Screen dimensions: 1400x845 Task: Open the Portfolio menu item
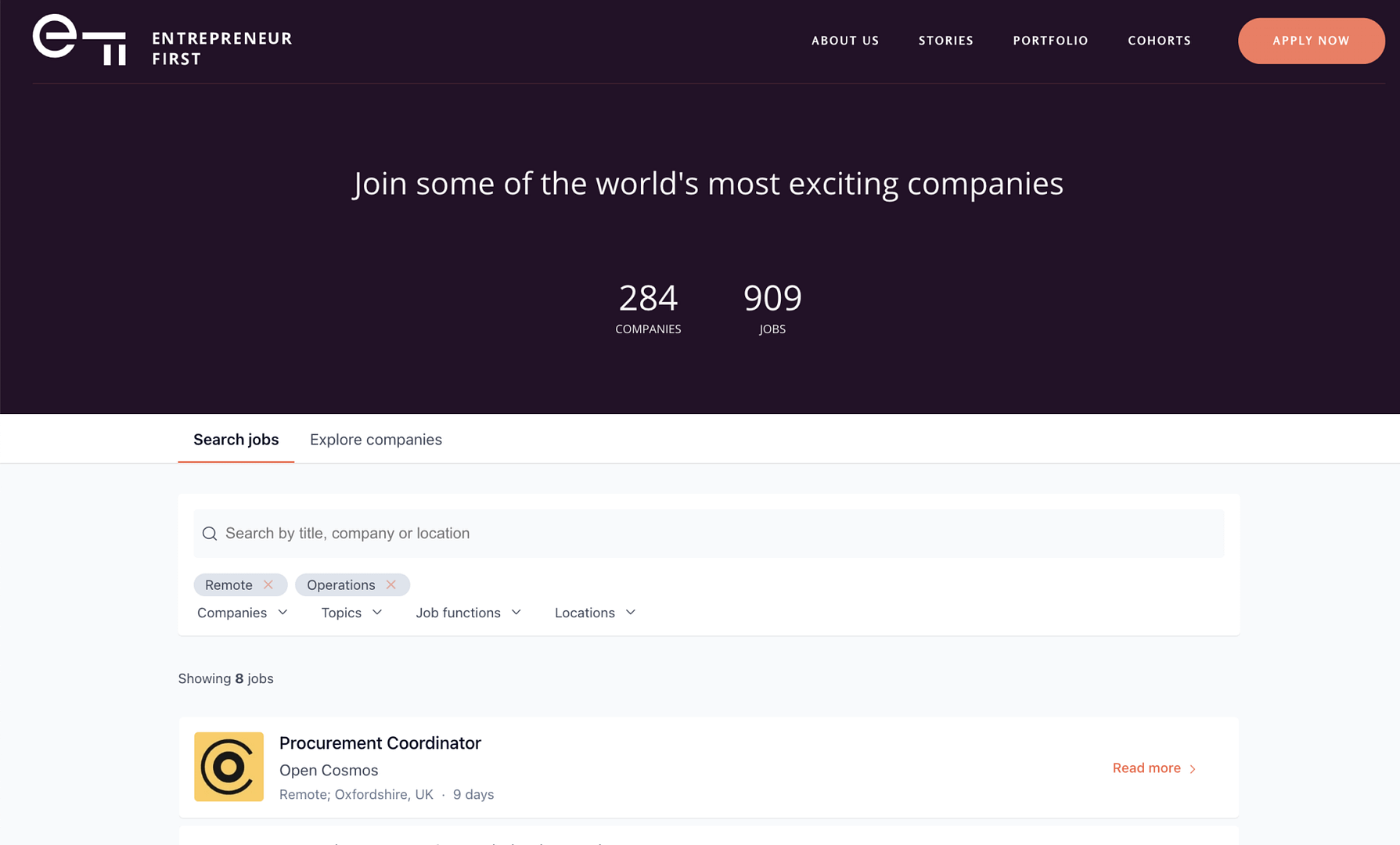click(x=1050, y=41)
